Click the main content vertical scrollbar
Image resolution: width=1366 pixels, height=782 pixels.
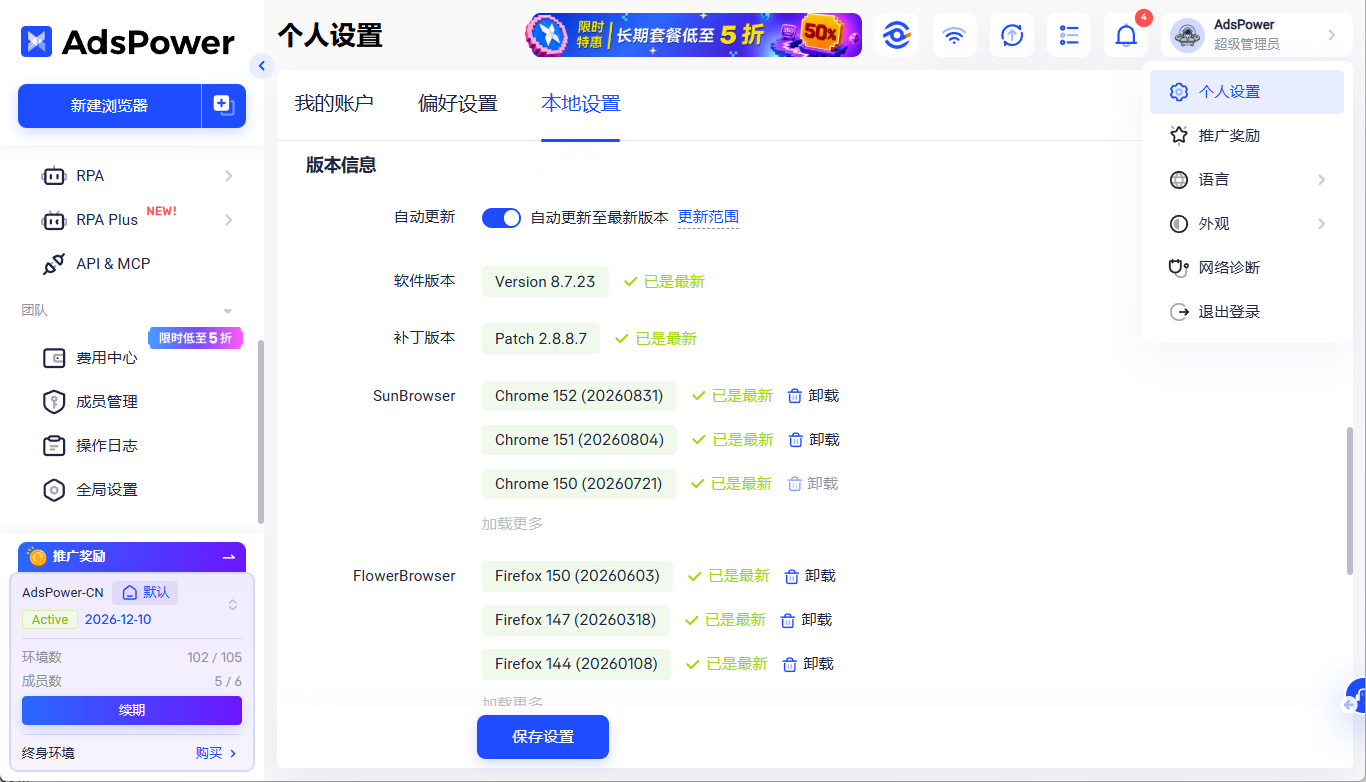coord(1350,500)
